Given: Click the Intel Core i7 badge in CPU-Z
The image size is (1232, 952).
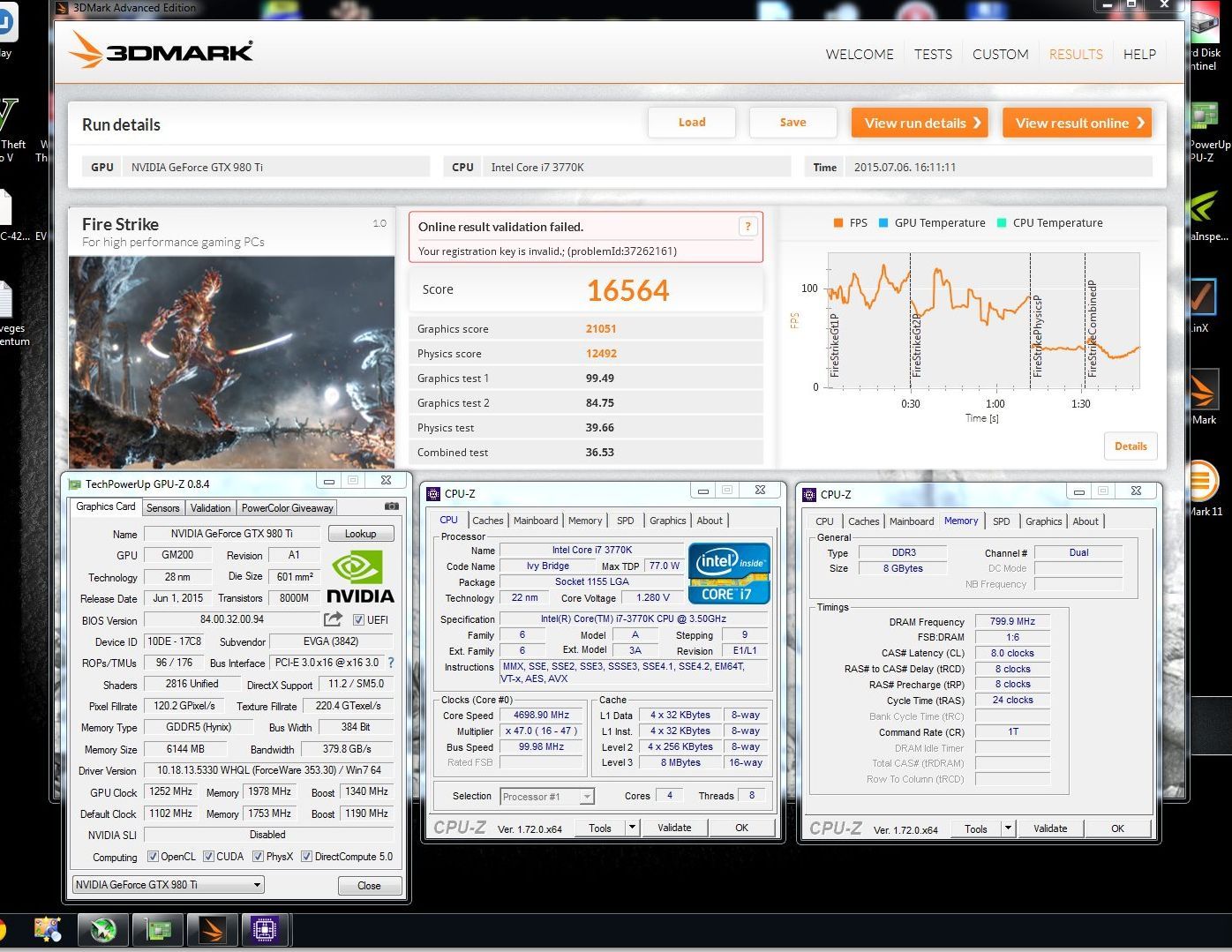Looking at the screenshot, I should [x=729, y=573].
